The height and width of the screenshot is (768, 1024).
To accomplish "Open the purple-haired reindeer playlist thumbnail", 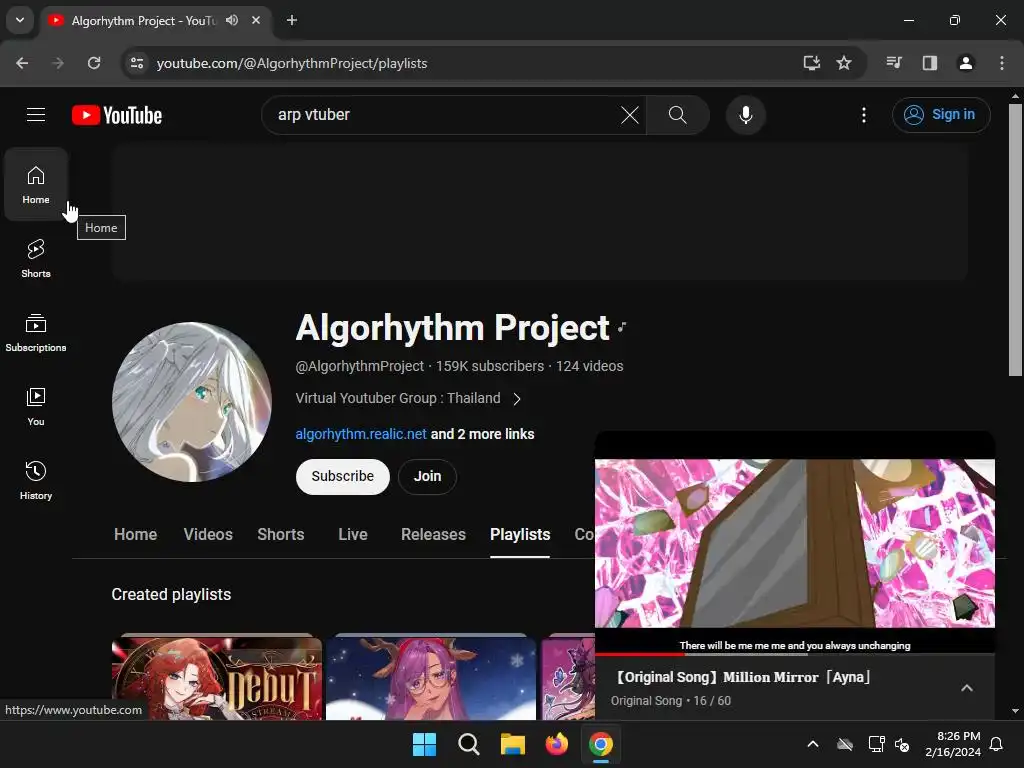I will coord(431,679).
